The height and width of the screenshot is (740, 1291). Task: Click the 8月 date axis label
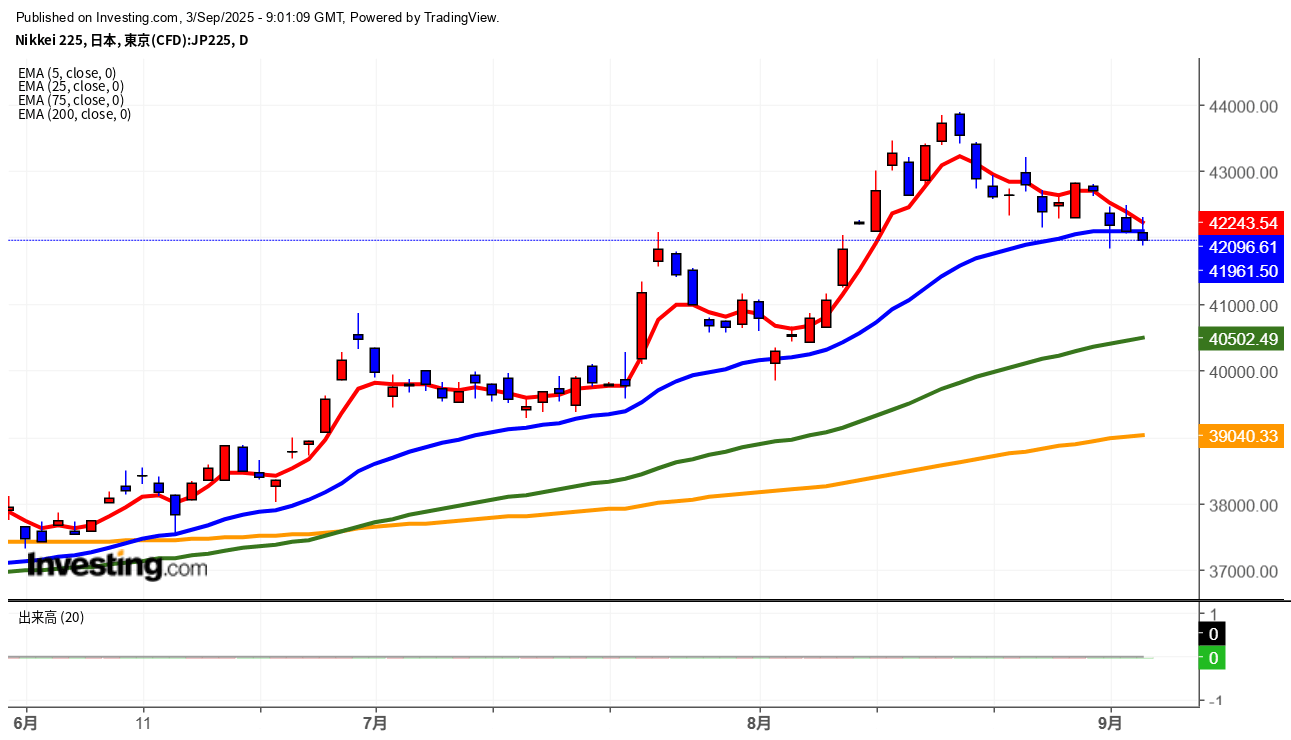pos(759,722)
